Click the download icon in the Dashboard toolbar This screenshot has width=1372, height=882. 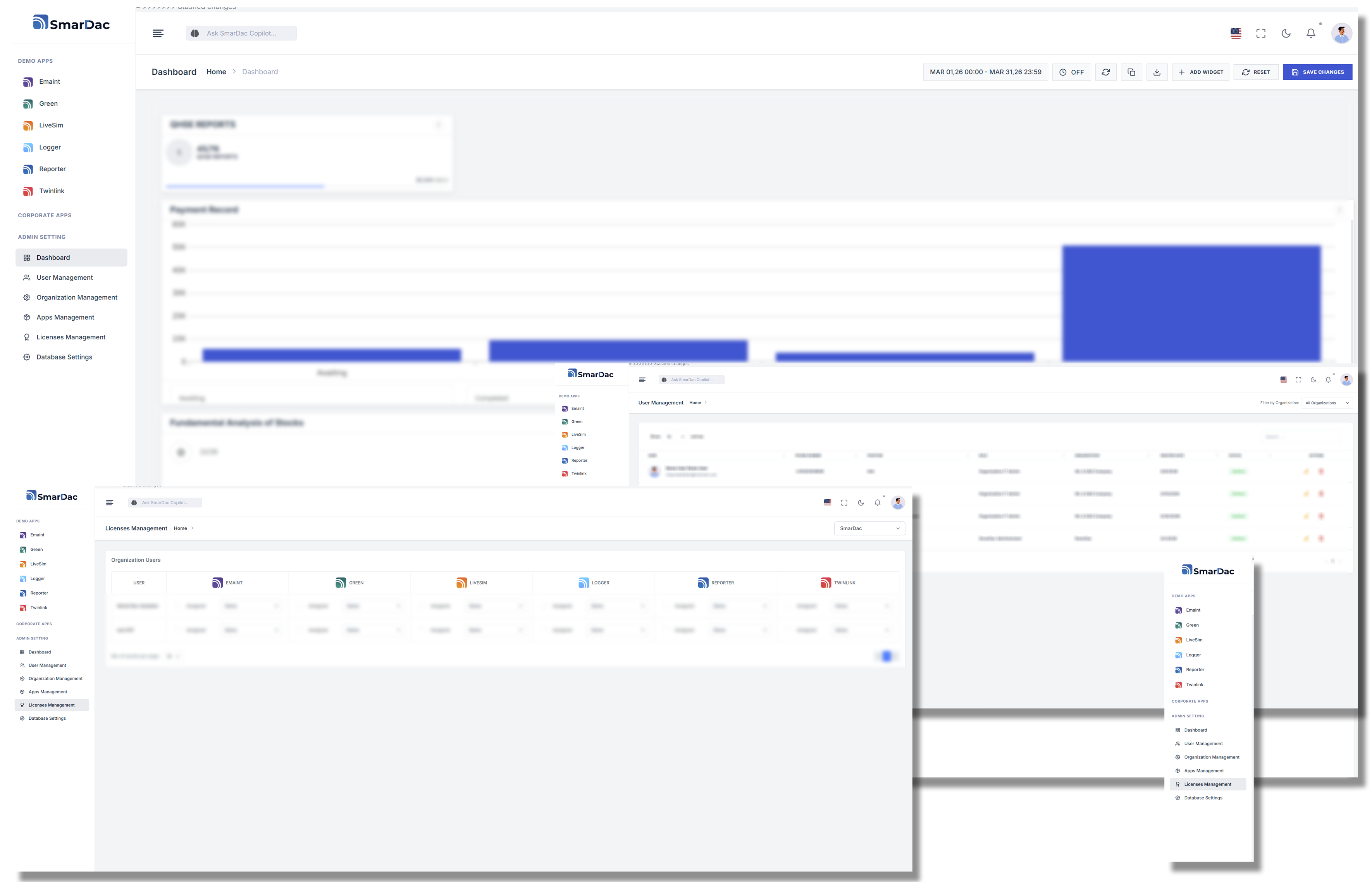(x=1157, y=72)
